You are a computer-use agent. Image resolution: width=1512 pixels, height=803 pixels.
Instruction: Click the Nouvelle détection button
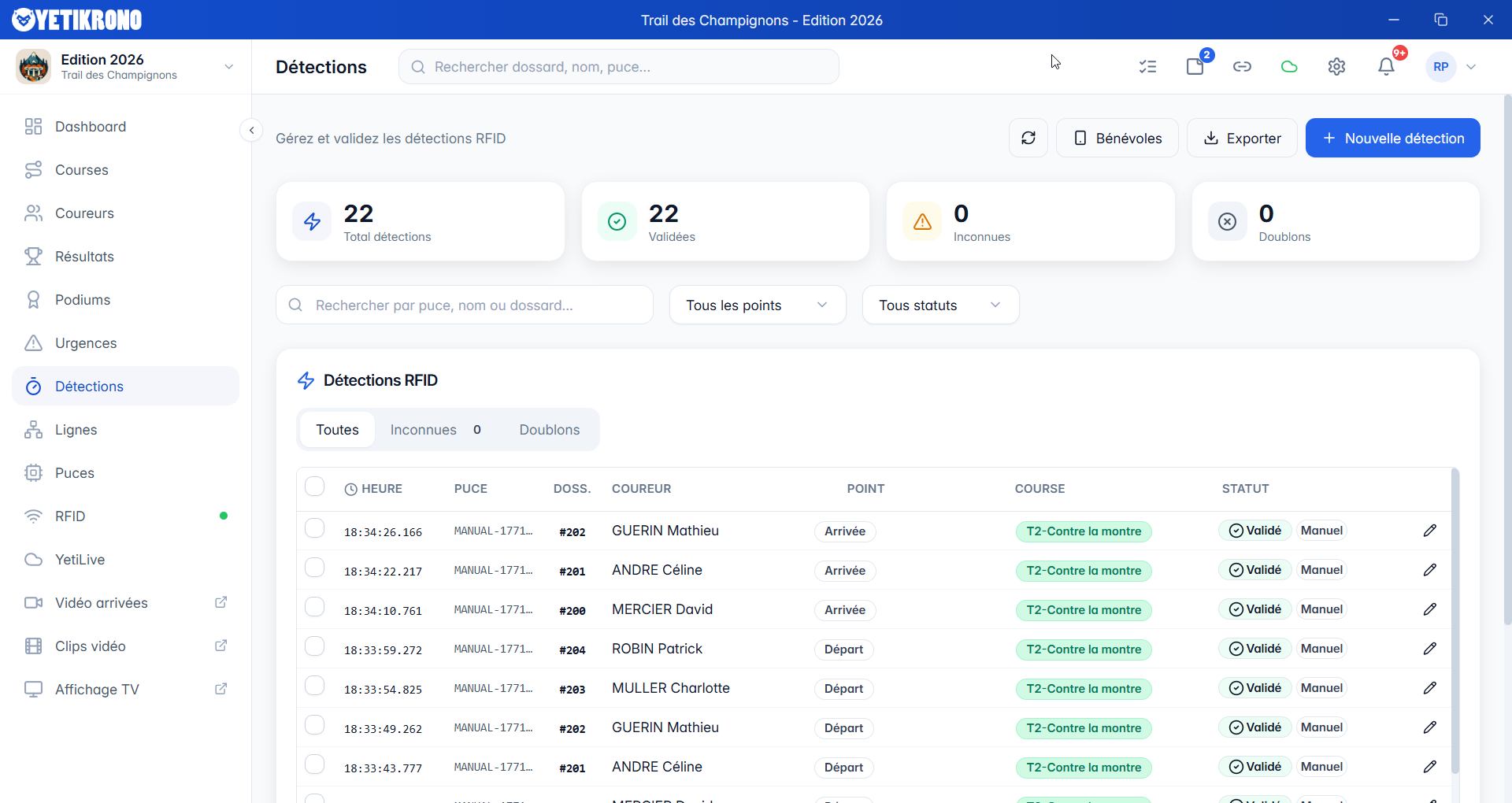(1392, 138)
